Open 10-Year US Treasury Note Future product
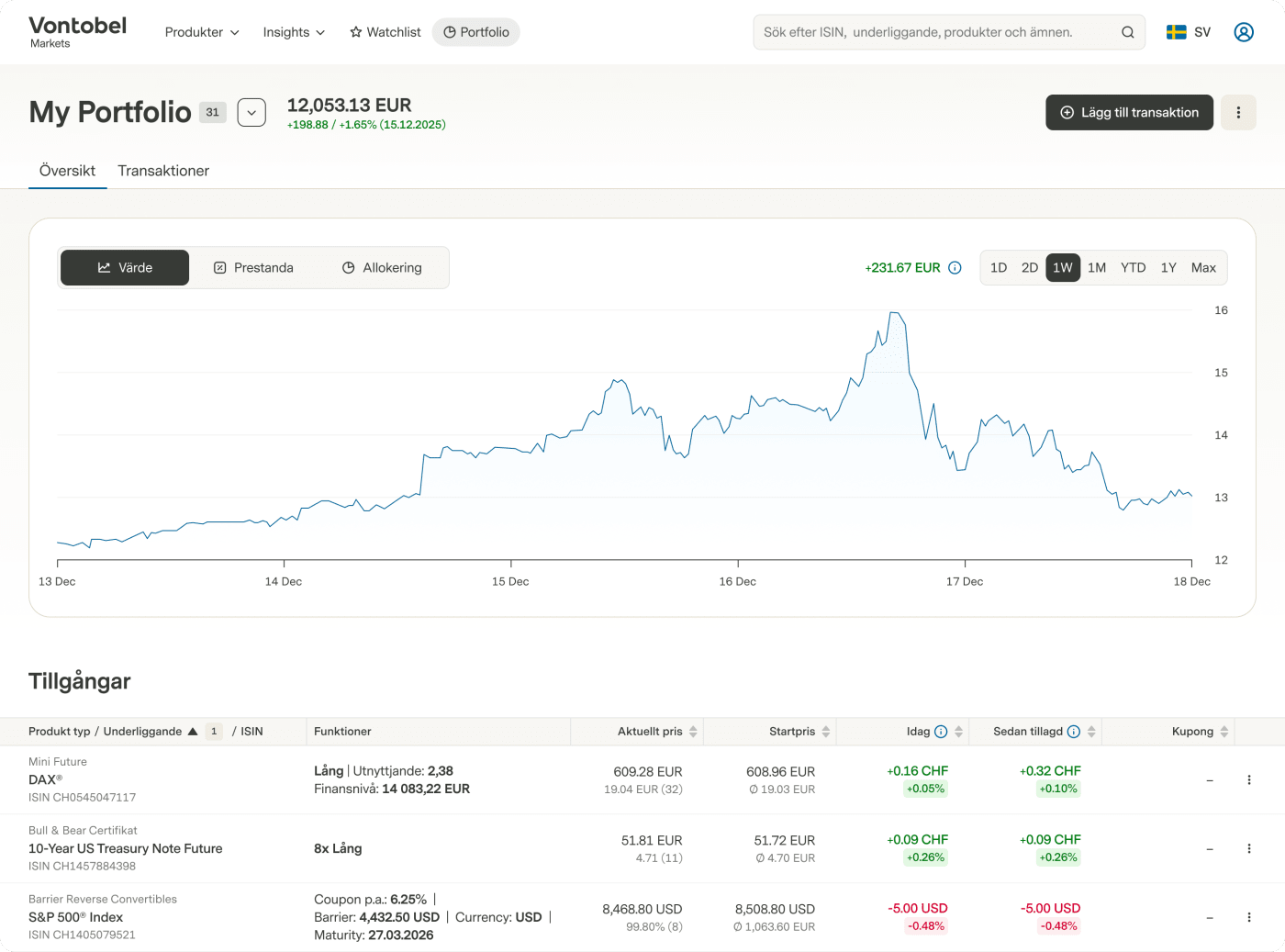This screenshot has height=952, width=1285. coord(126,848)
